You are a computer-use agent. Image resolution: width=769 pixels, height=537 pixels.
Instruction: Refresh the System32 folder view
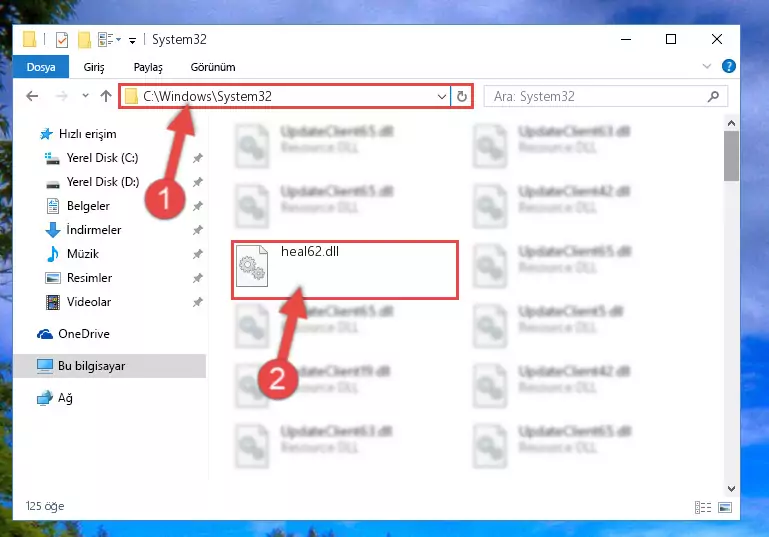point(461,97)
